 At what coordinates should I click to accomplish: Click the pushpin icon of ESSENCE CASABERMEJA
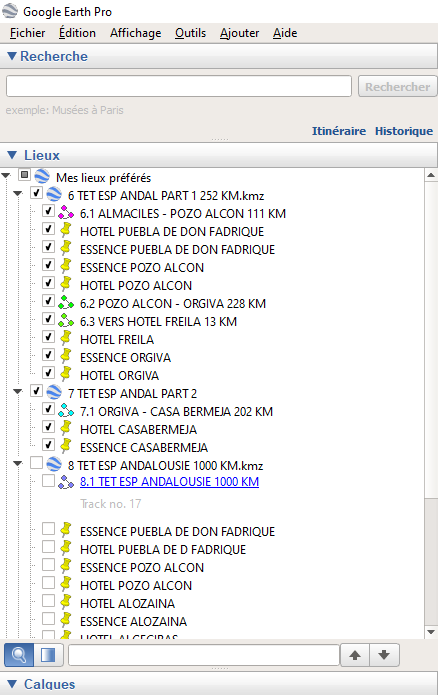coord(66,446)
